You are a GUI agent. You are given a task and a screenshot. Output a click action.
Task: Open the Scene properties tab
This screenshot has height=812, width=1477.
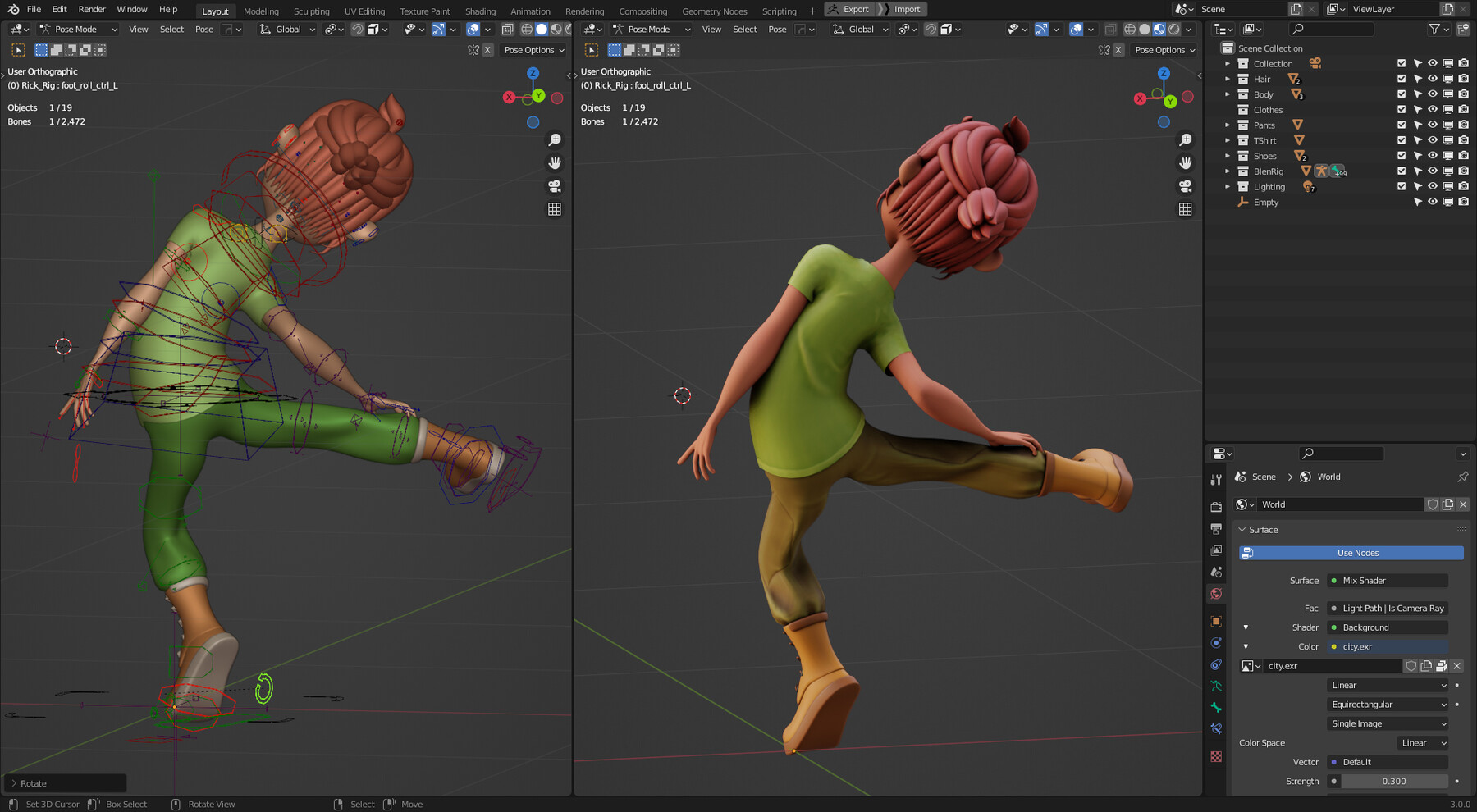point(1216,573)
